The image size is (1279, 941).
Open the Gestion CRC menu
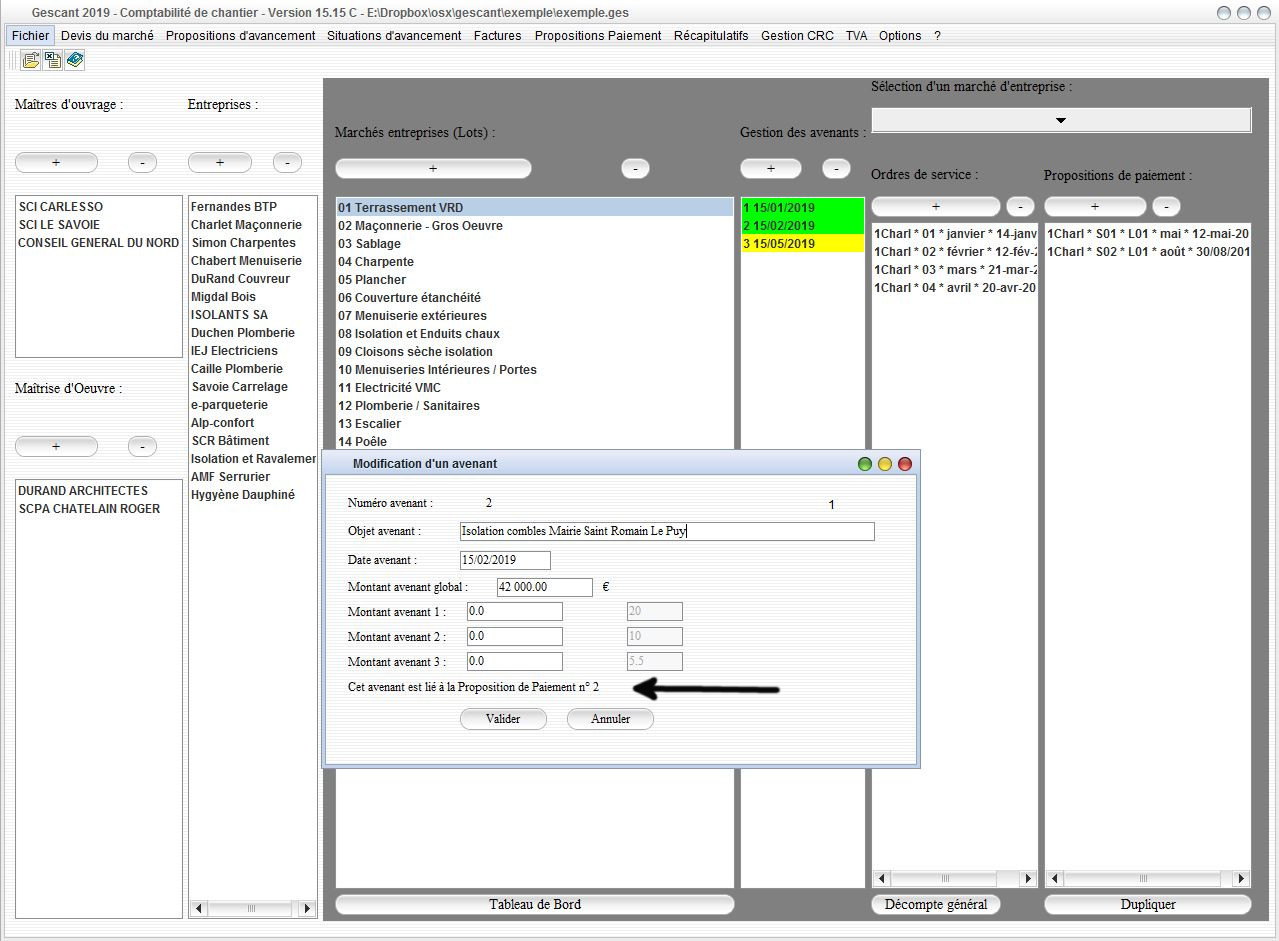797,35
